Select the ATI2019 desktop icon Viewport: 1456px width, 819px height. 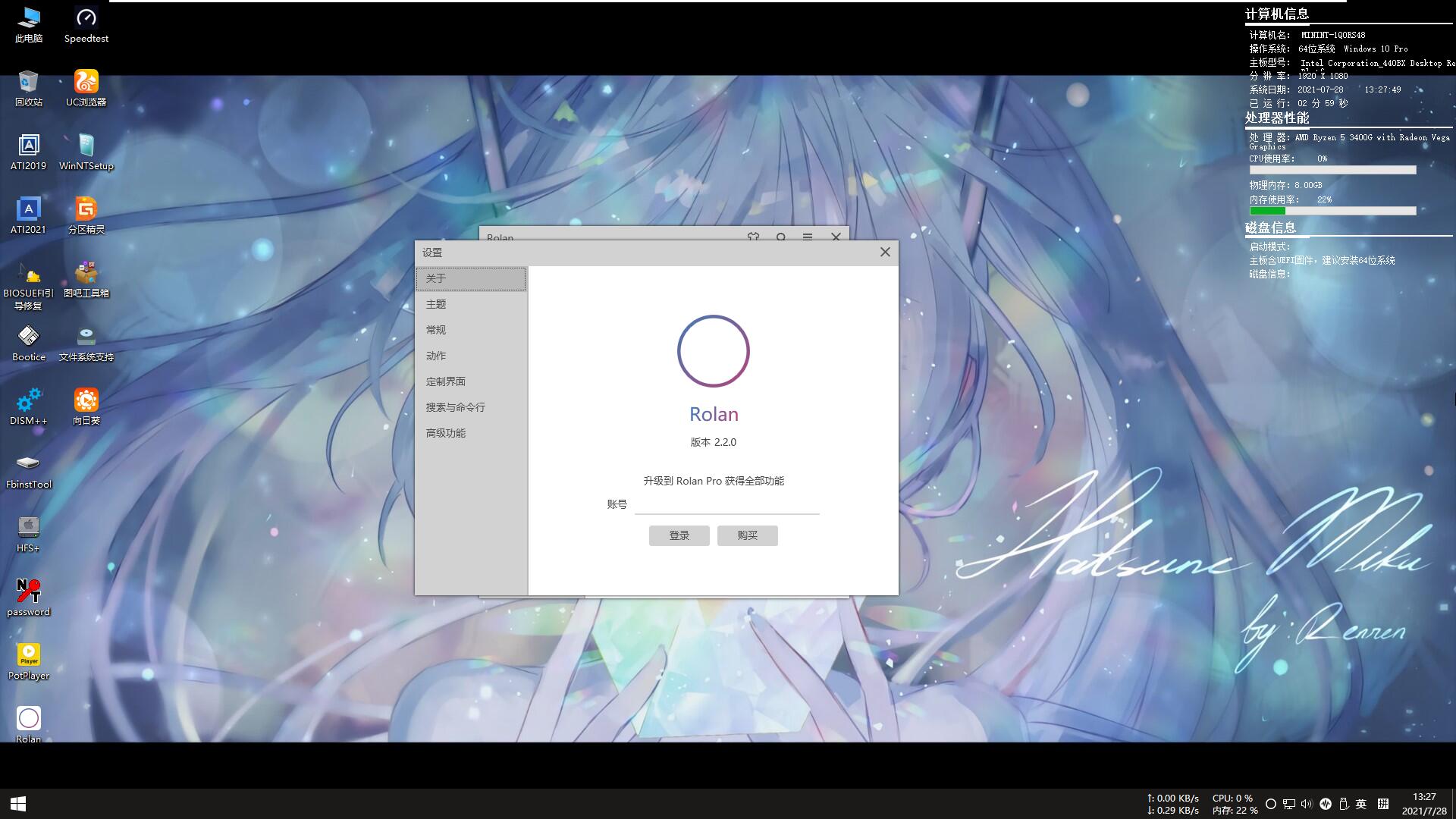pyautogui.click(x=29, y=152)
